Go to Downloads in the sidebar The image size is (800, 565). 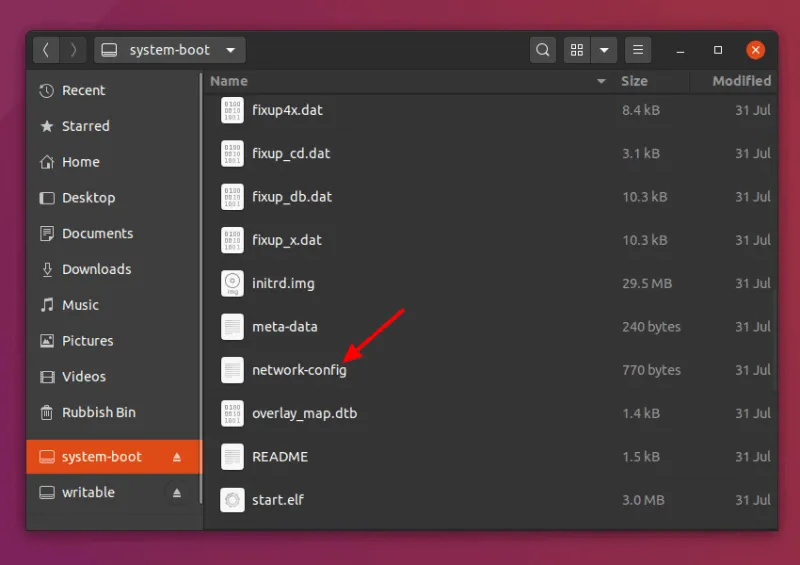click(x=96, y=269)
